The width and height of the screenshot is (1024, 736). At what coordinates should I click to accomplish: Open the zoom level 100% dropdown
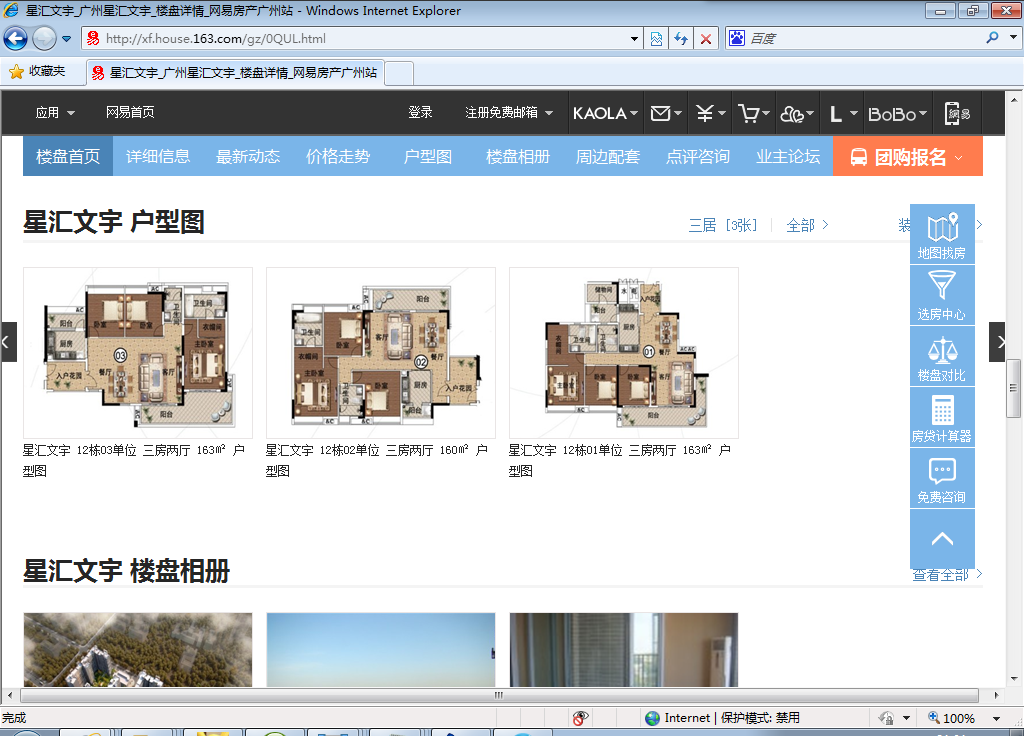(x=996, y=718)
